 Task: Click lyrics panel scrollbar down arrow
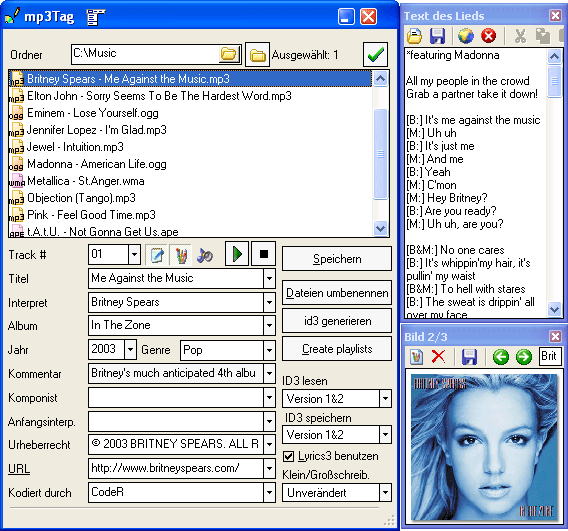point(554,309)
